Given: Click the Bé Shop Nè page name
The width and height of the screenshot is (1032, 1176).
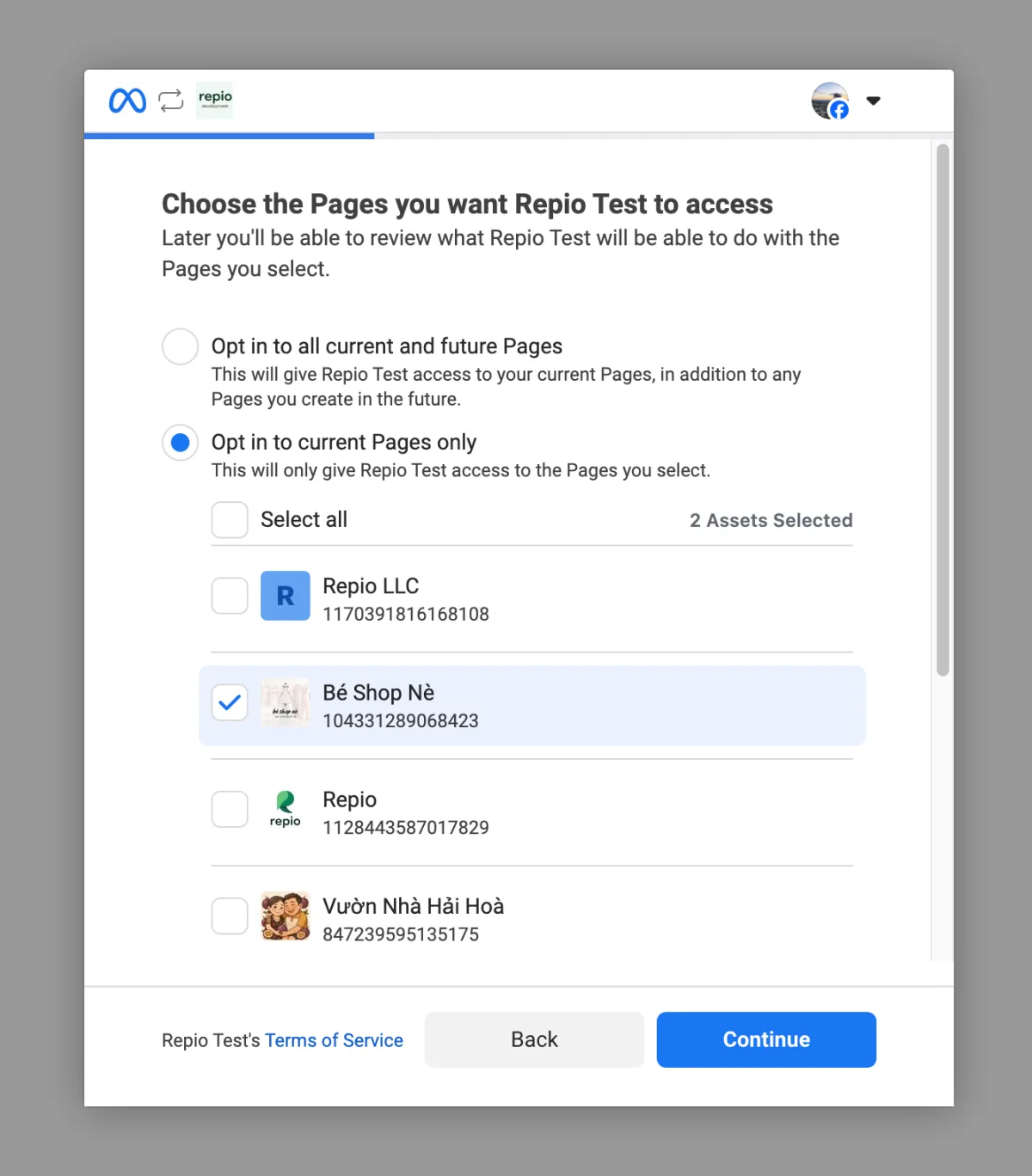Looking at the screenshot, I should point(378,693).
